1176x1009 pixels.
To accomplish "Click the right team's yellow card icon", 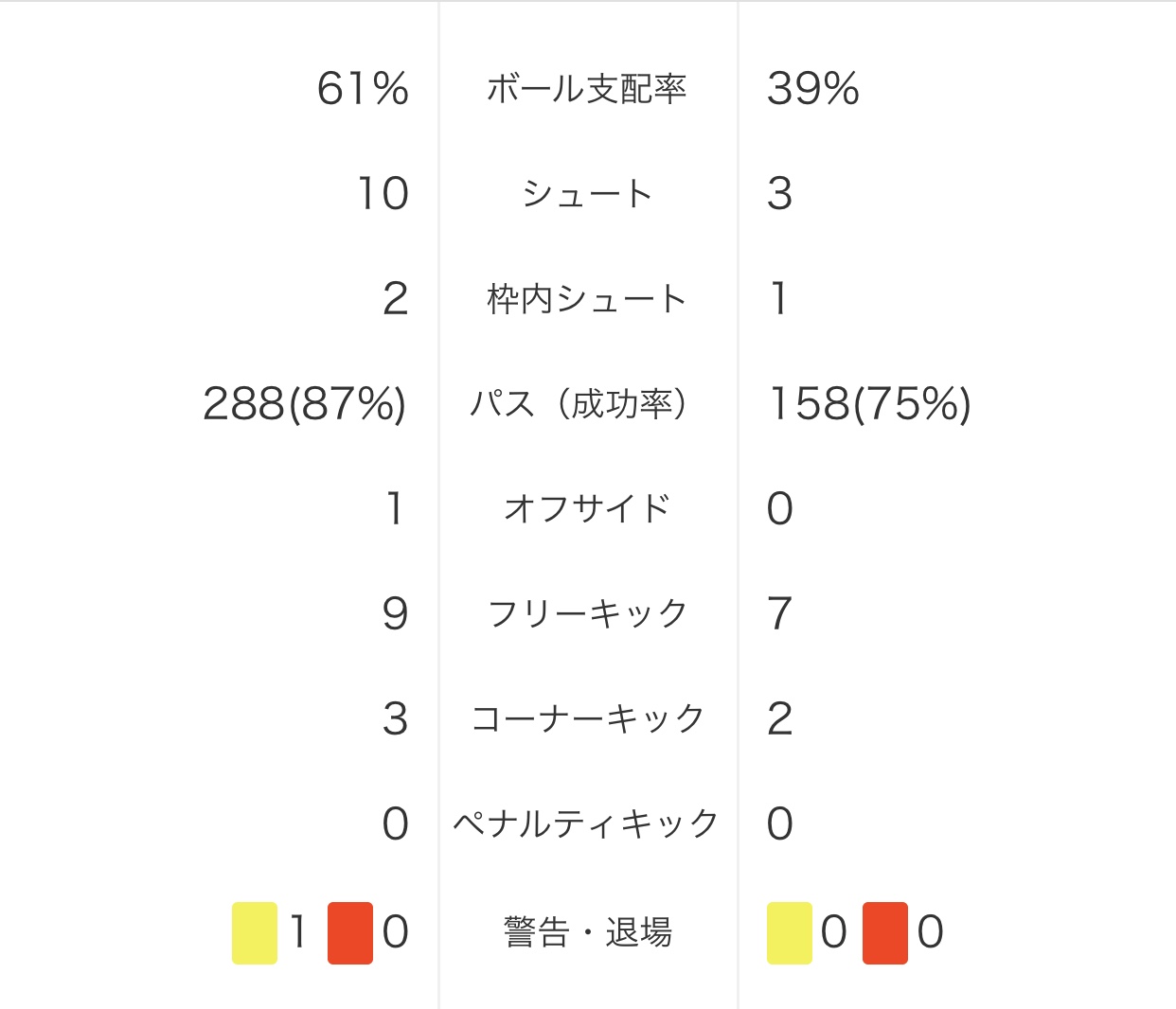I will [x=790, y=933].
